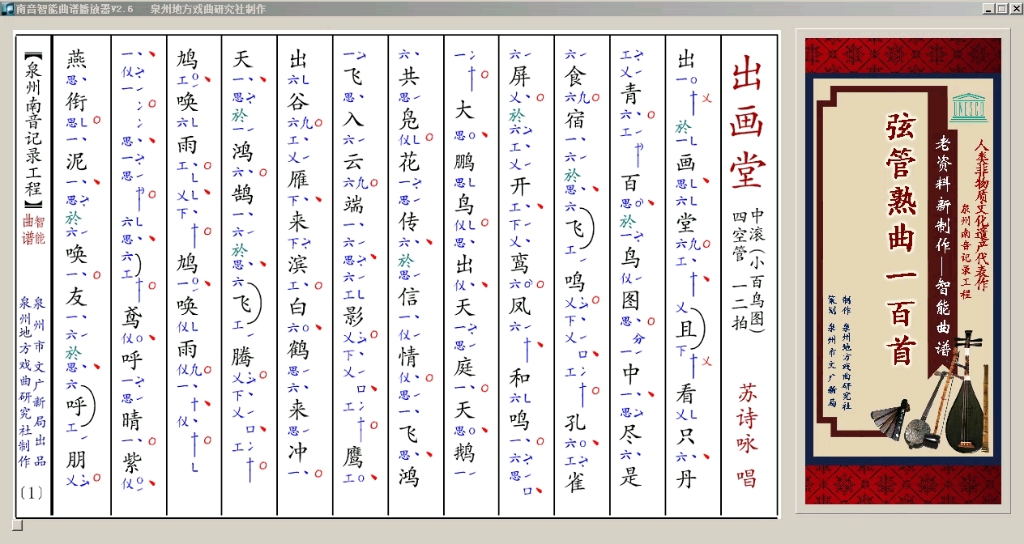Maximize the score player window
This screenshot has height=544, width=1024.
pos(1002,8)
